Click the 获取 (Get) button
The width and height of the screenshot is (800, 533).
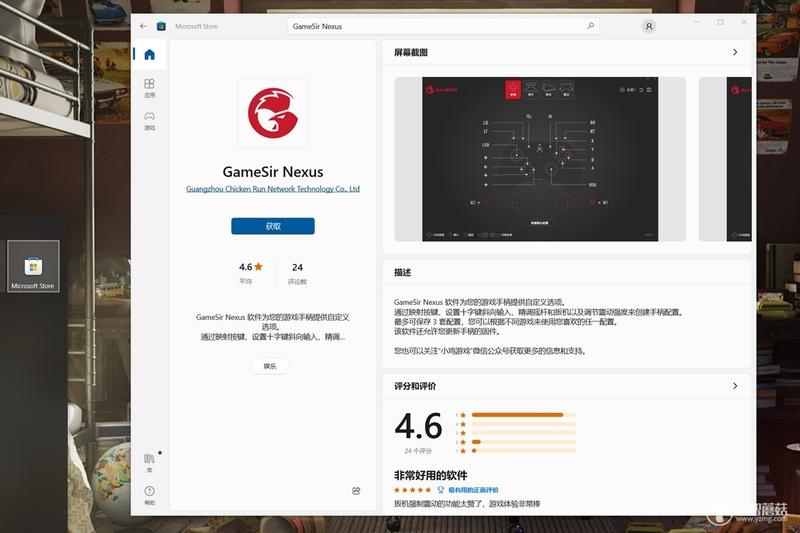[273, 226]
